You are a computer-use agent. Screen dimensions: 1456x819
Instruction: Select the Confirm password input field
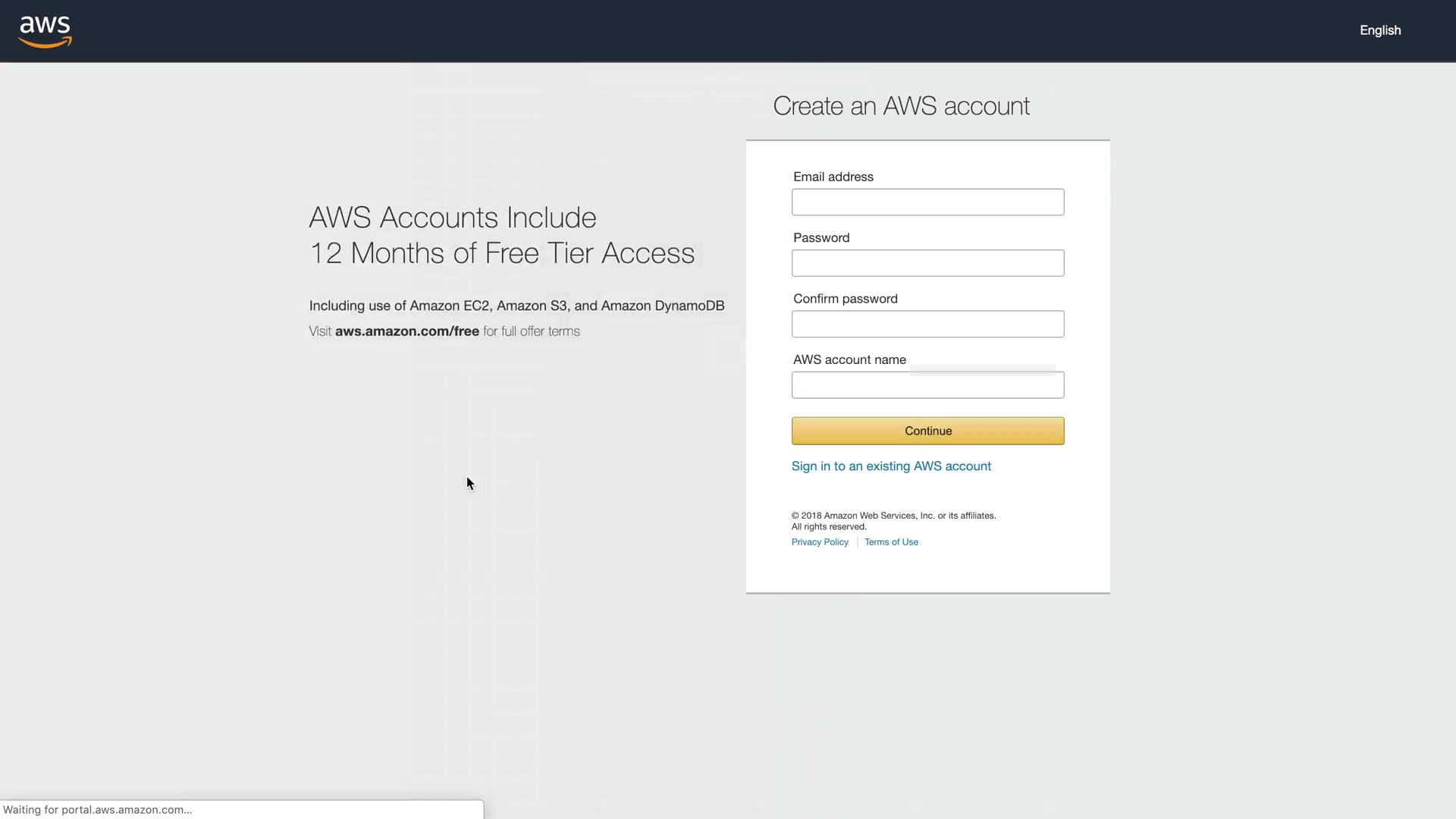click(927, 325)
